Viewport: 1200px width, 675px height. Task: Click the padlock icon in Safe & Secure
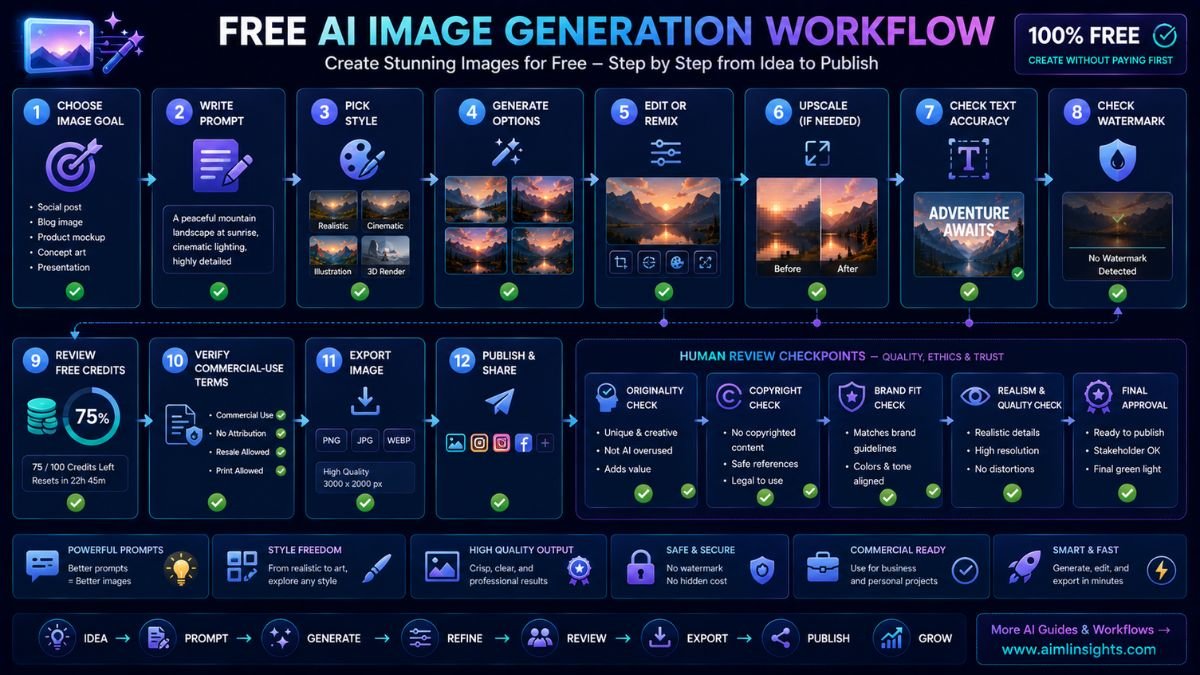(640, 567)
